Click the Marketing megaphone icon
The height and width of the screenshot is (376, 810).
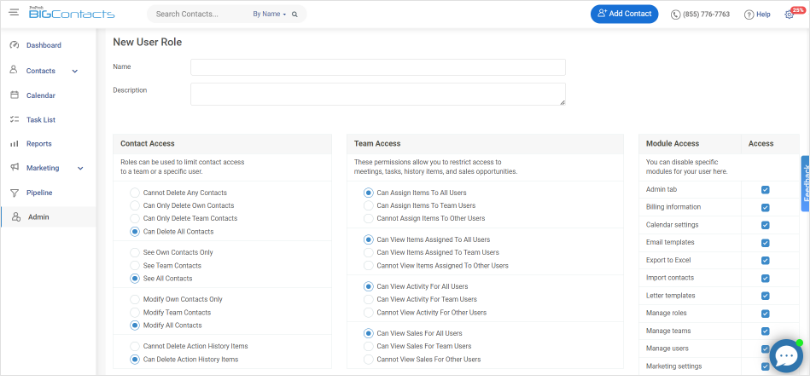click(14, 168)
